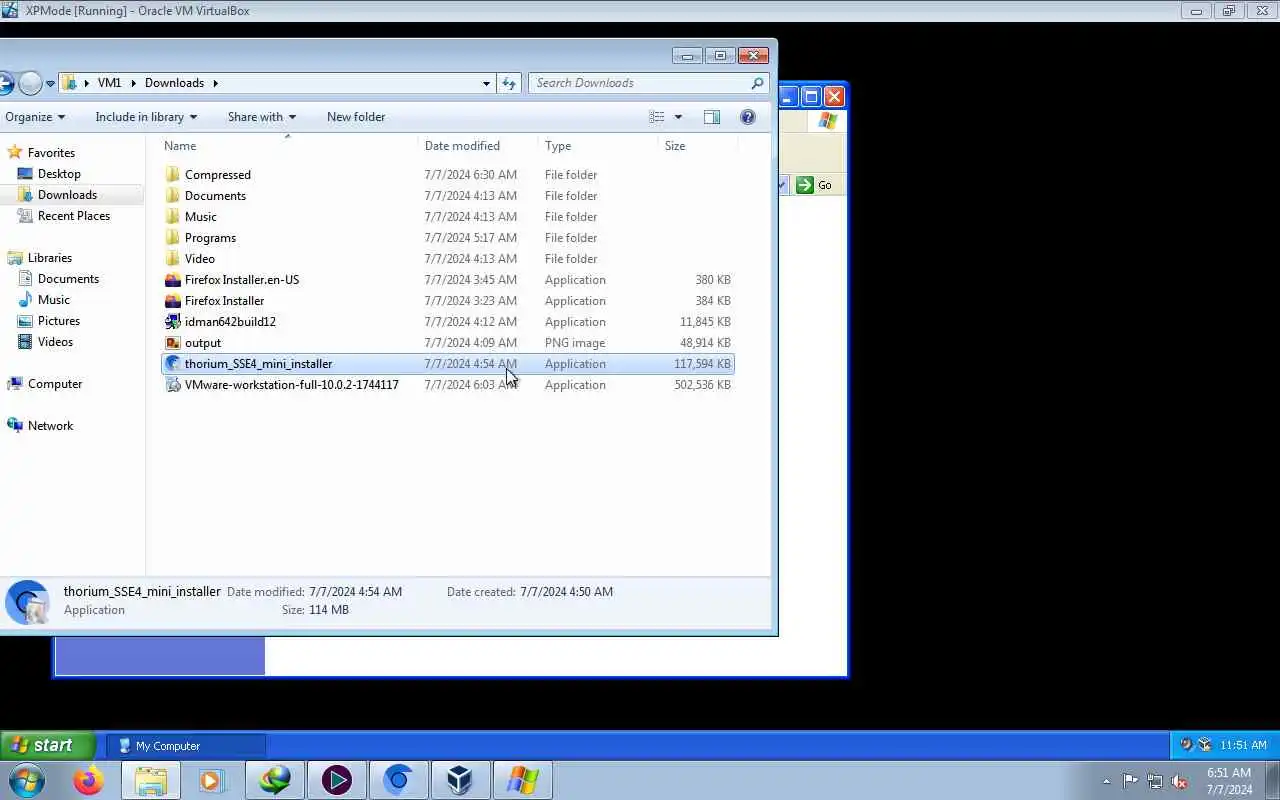Click the change view icon
The image size is (1280, 800).
click(x=657, y=117)
